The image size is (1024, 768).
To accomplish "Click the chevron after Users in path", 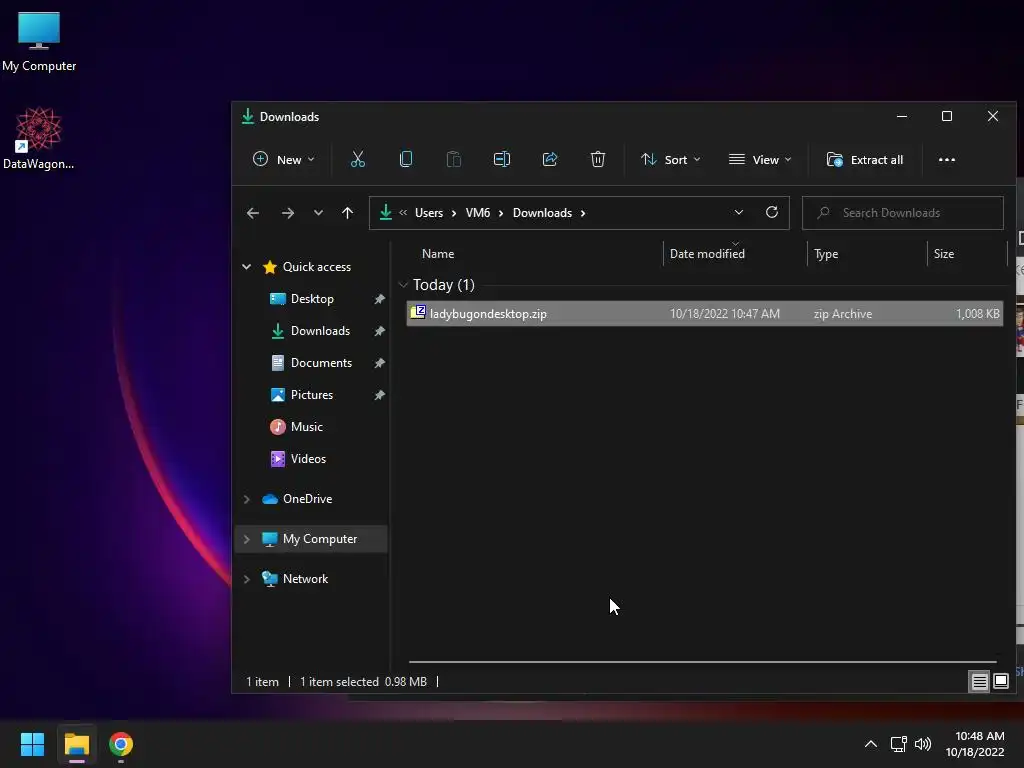I will point(454,213).
